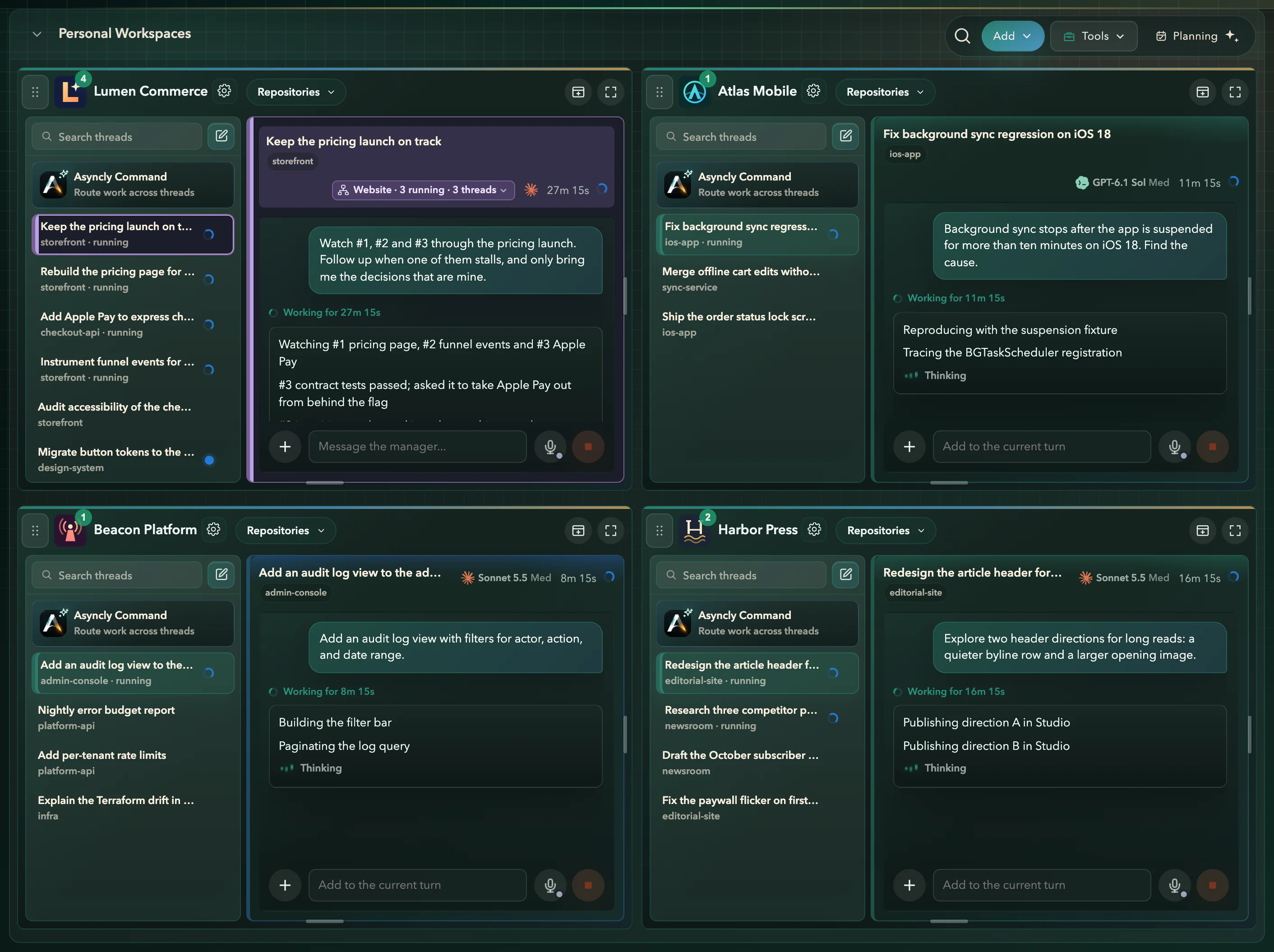Stop the iOS 18 sync regression run
Screen dimensions: 1274x952
(x=1212, y=446)
